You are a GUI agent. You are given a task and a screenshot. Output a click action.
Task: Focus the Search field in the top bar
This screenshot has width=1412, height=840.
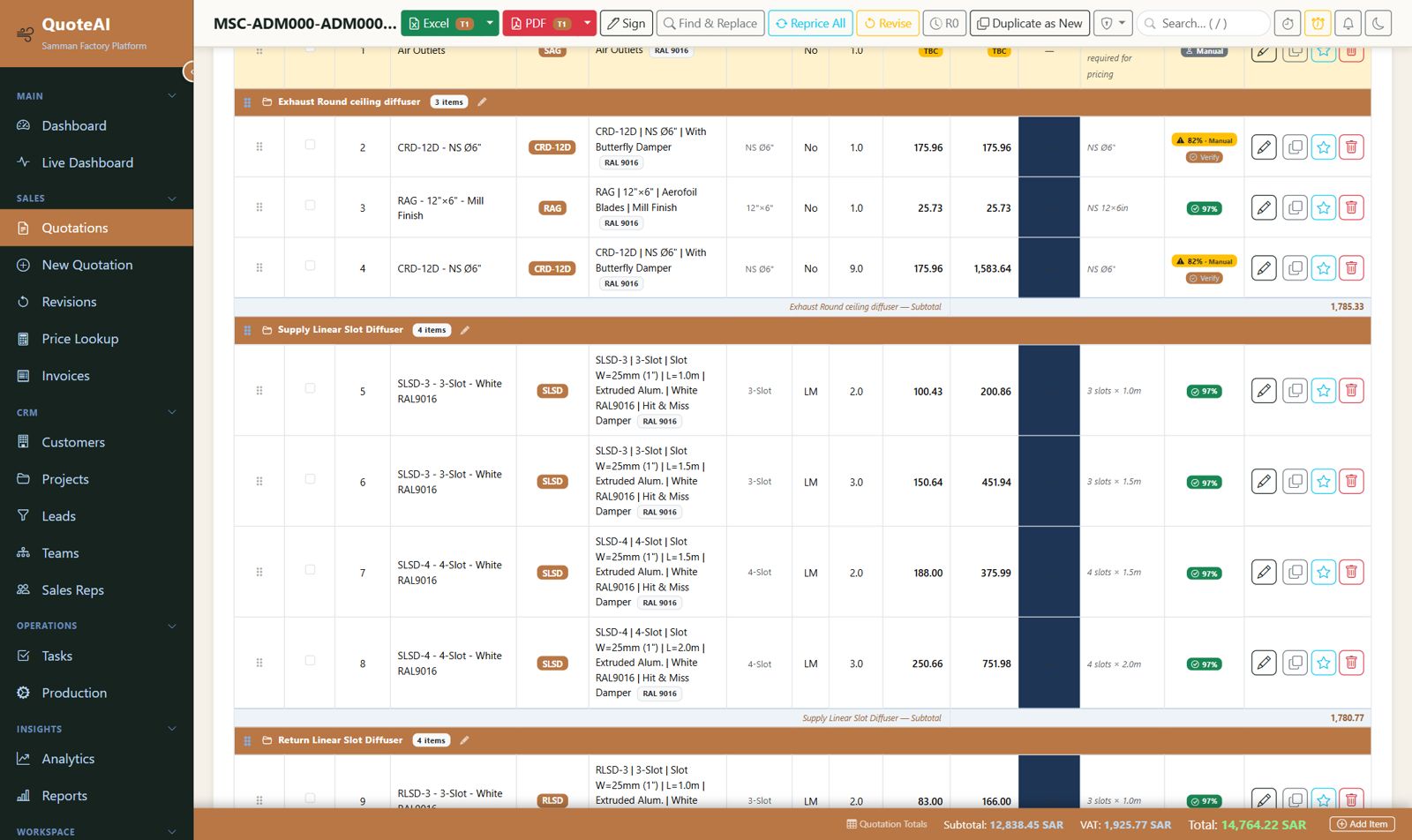coord(1204,24)
